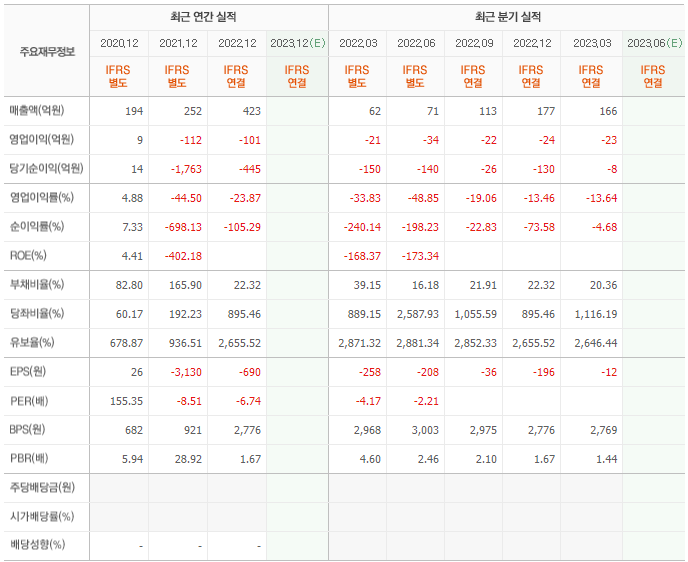This screenshot has width=688, height=562.
Task: Click the 영업이익 value -34
Action: point(431,140)
